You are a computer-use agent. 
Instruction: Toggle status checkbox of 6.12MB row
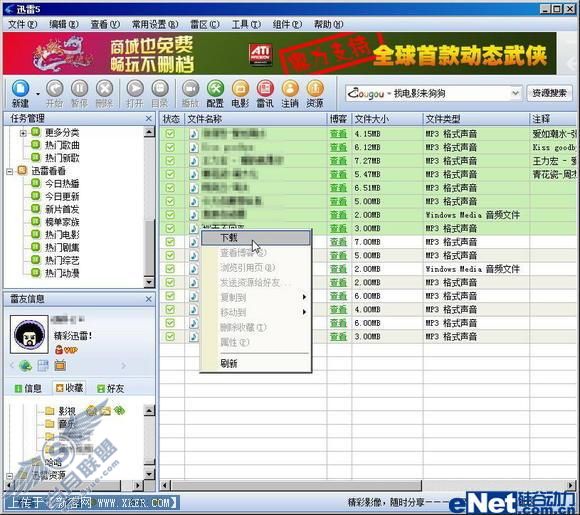(x=170, y=147)
